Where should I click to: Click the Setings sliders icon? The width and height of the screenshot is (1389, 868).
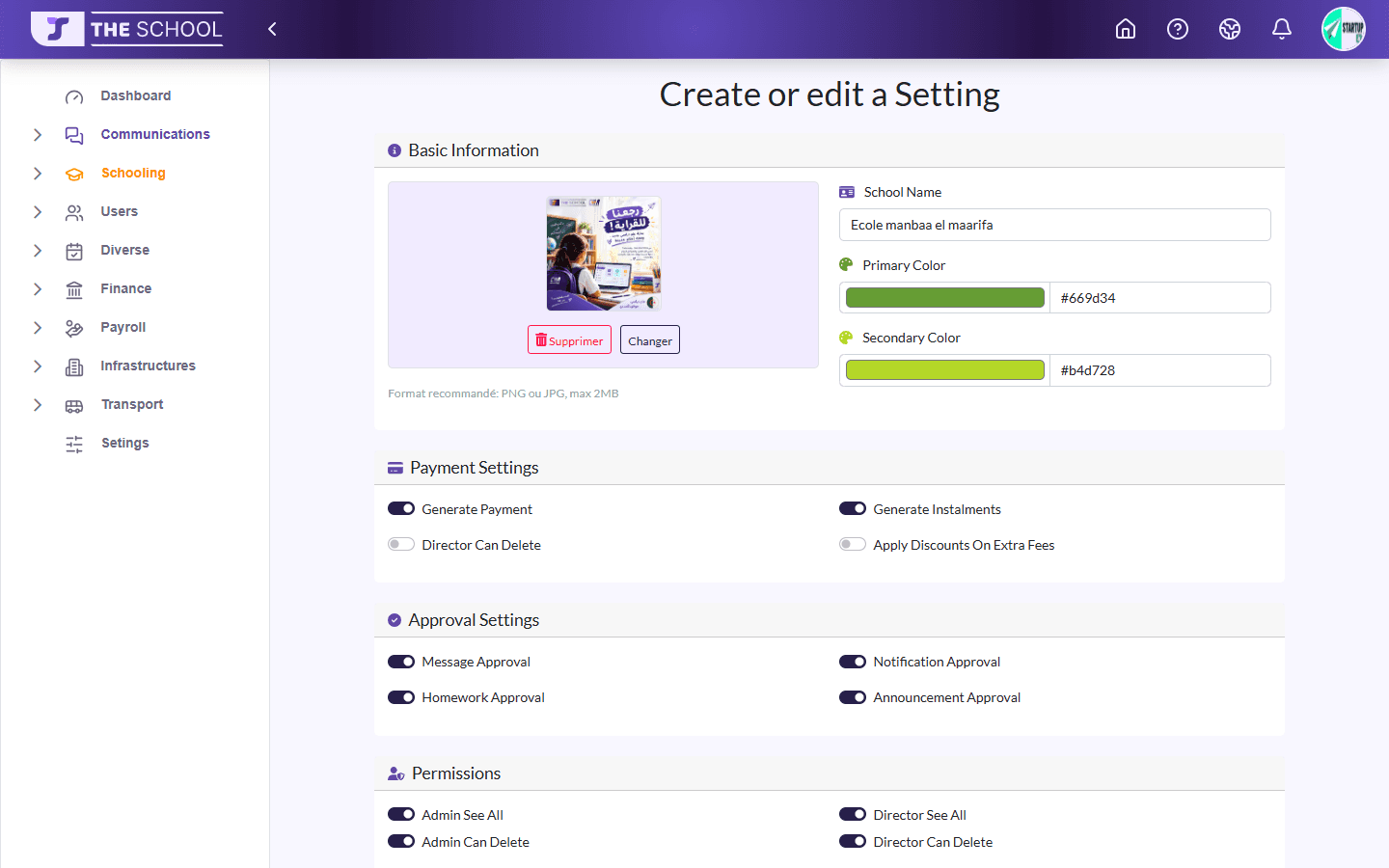tap(74, 444)
